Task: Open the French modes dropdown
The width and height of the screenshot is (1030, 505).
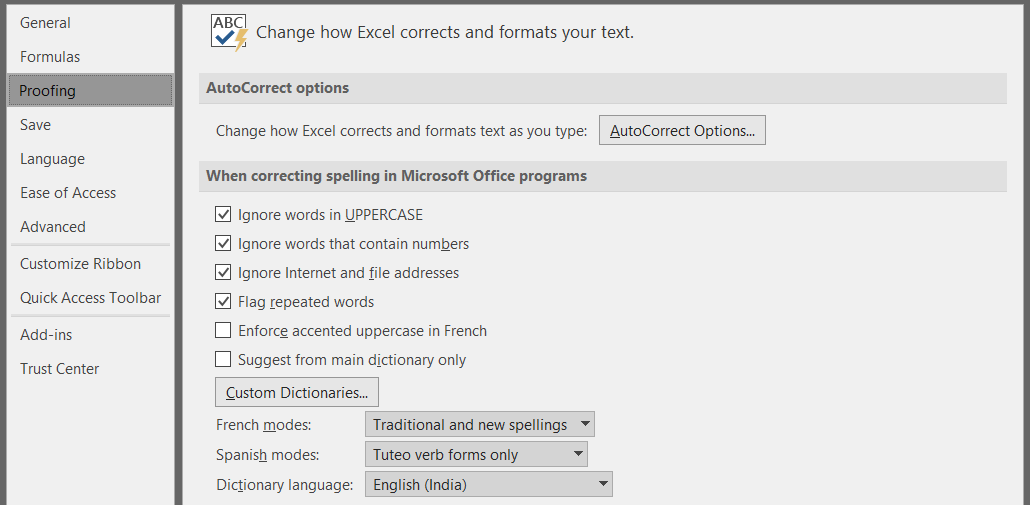Action: (480, 425)
